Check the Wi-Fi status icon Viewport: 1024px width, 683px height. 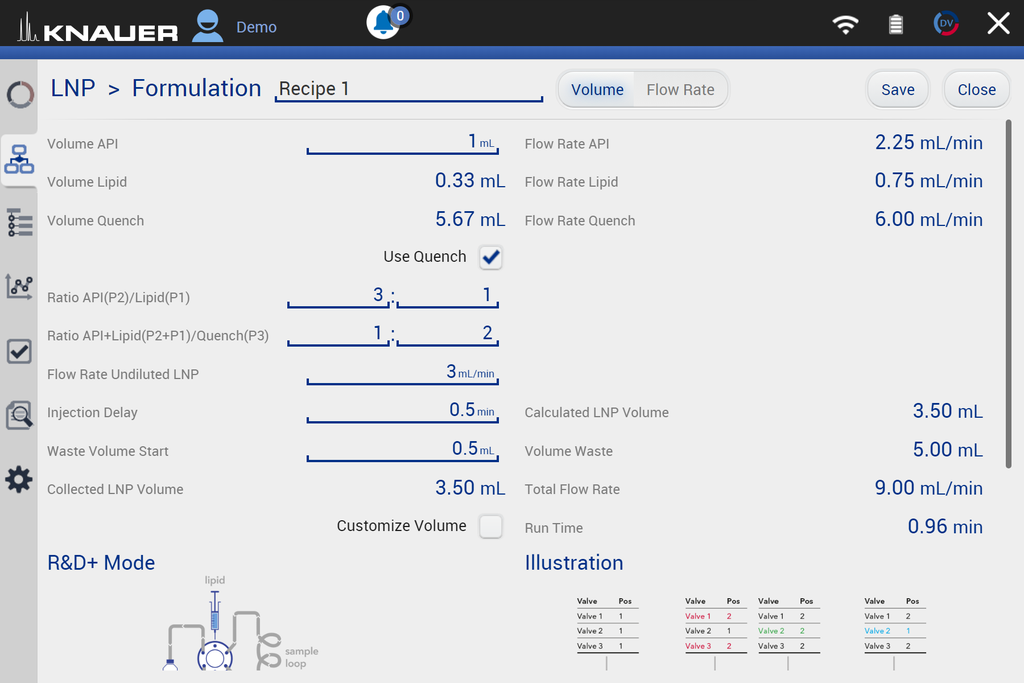(846, 25)
